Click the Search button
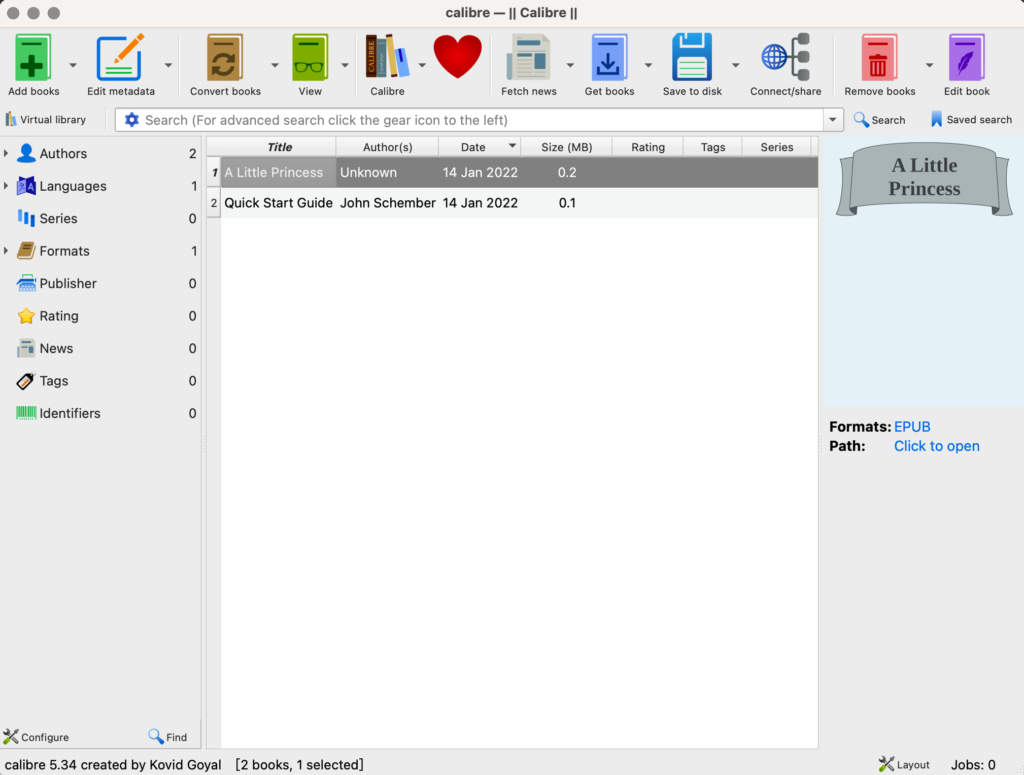Image resolution: width=1024 pixels, height=775 pixels. tap(879, 119)
